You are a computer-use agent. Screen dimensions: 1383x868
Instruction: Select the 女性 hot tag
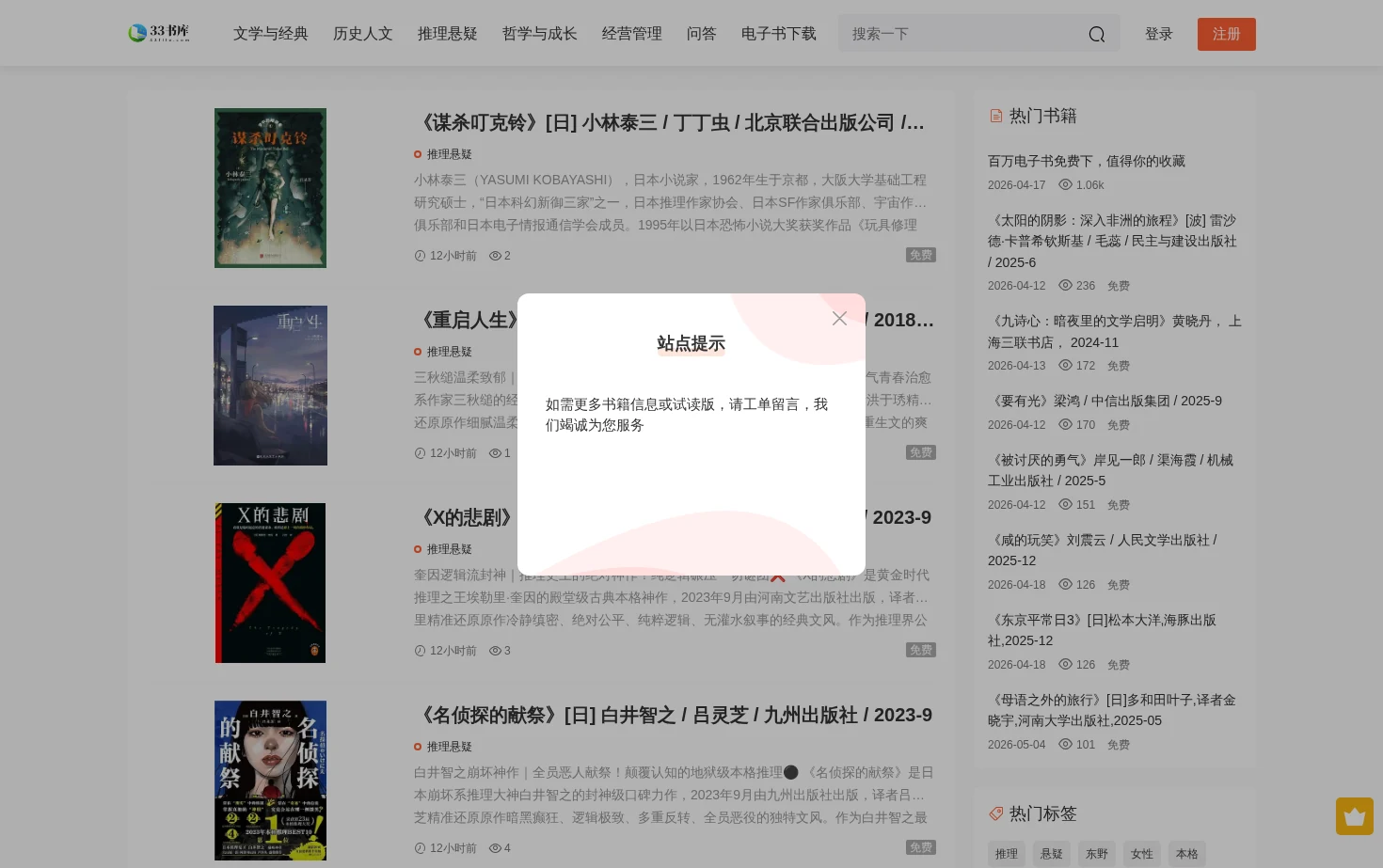(1142, 854)
